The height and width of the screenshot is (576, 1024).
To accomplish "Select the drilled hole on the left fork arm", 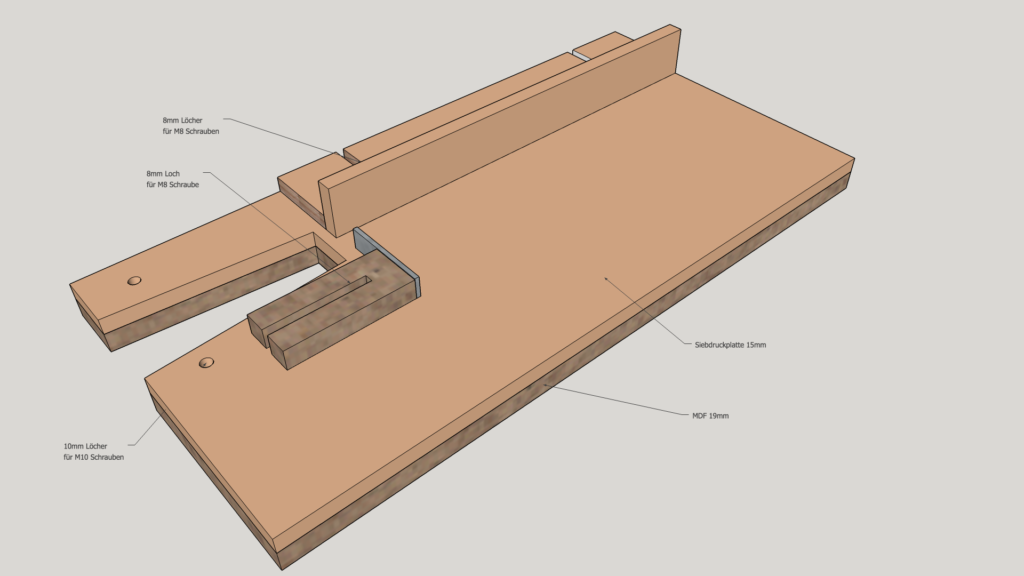I will [134, 281].
